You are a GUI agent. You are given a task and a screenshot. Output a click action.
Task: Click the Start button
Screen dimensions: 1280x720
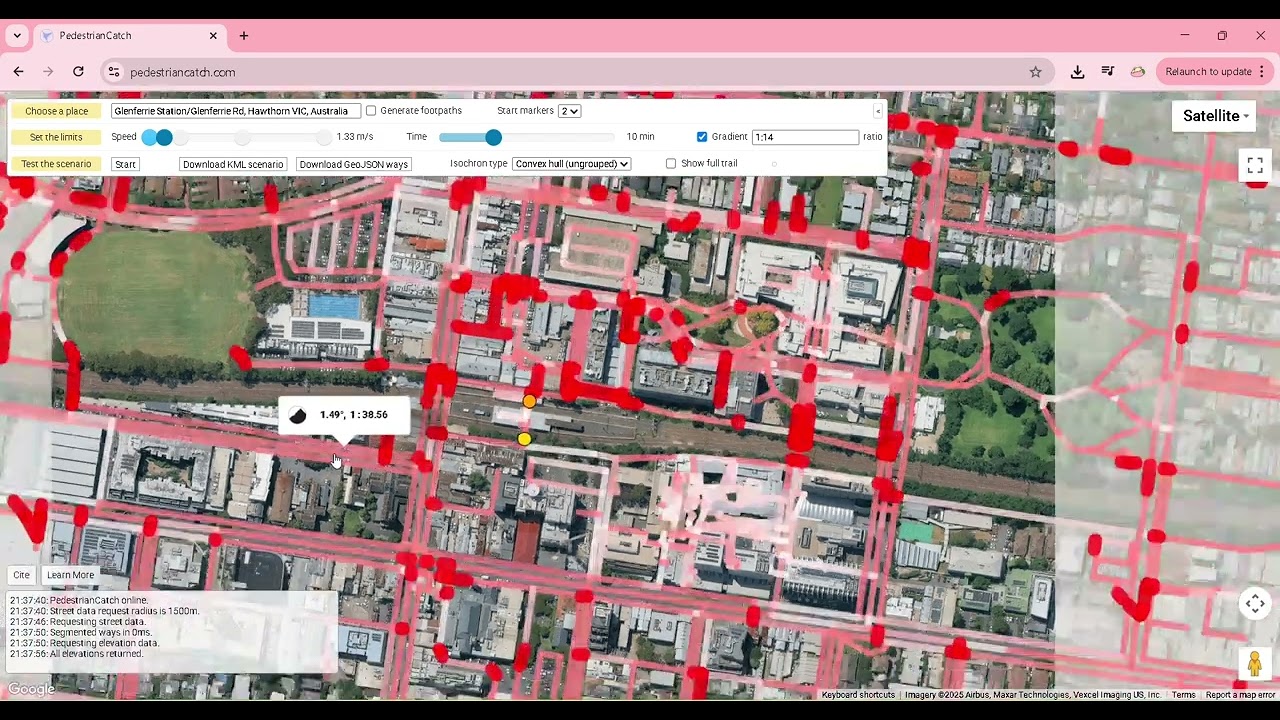pos(125,164)
